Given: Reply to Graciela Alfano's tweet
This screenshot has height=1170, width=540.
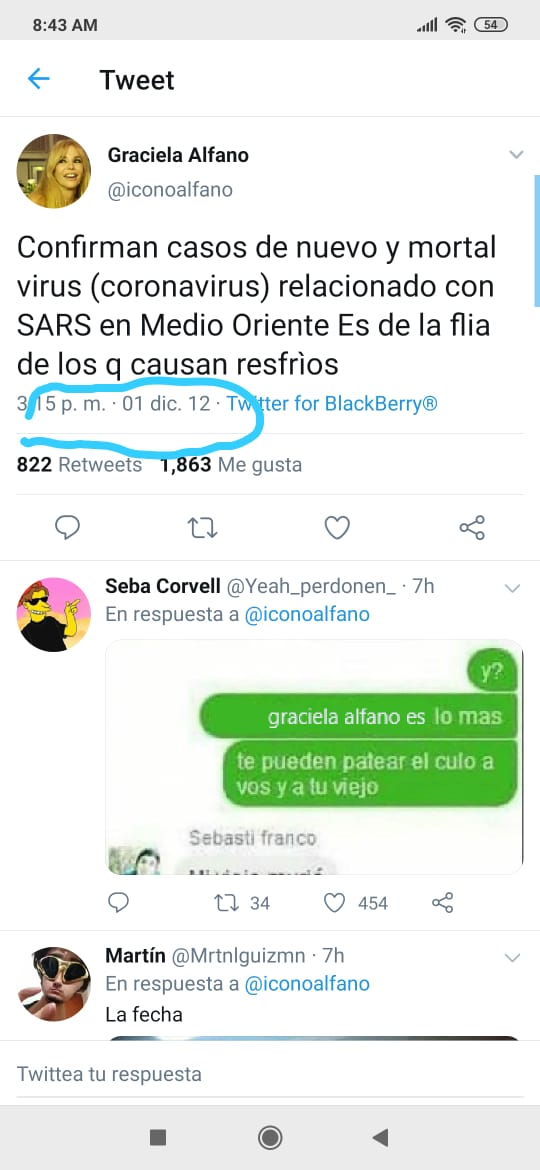Looking at the screenshot, I should coord(68,528).
